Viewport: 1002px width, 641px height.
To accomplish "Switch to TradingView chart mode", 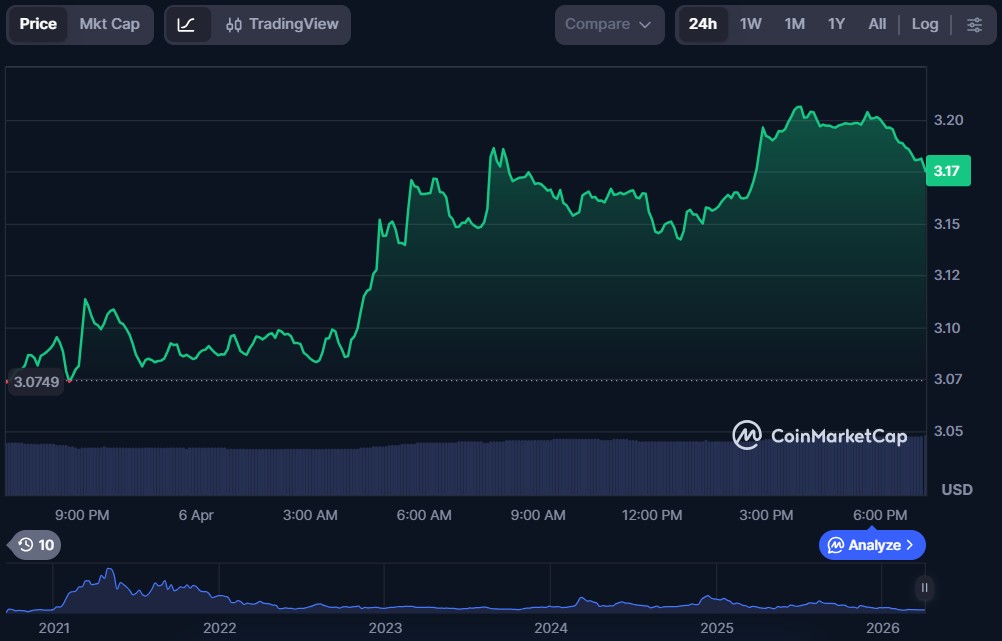I will tap(282, 24).
